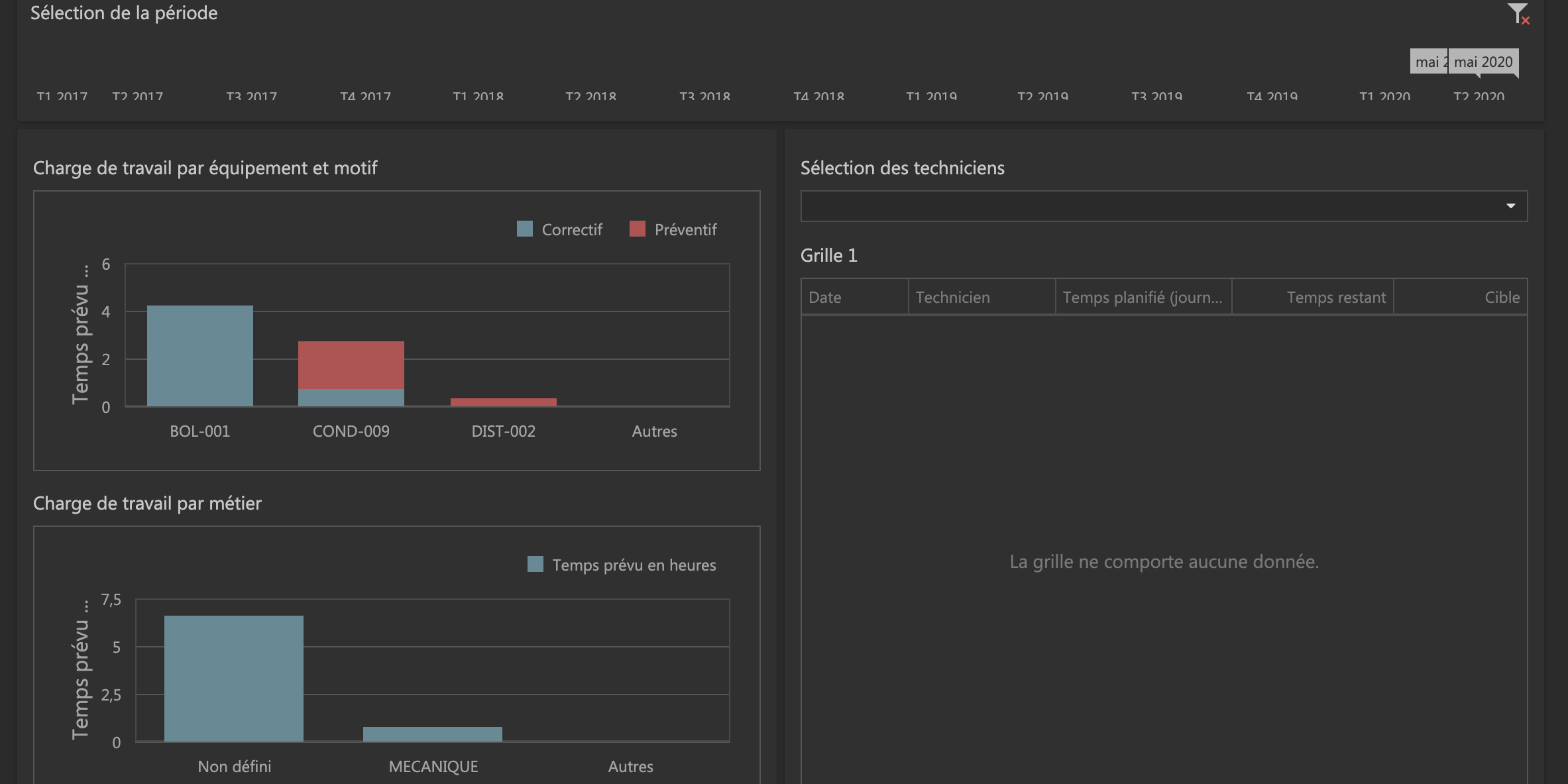Viewport: 1568px width, 784px height.
Task: Click the 'Grille 1' heading
Action: click(829, 255)
